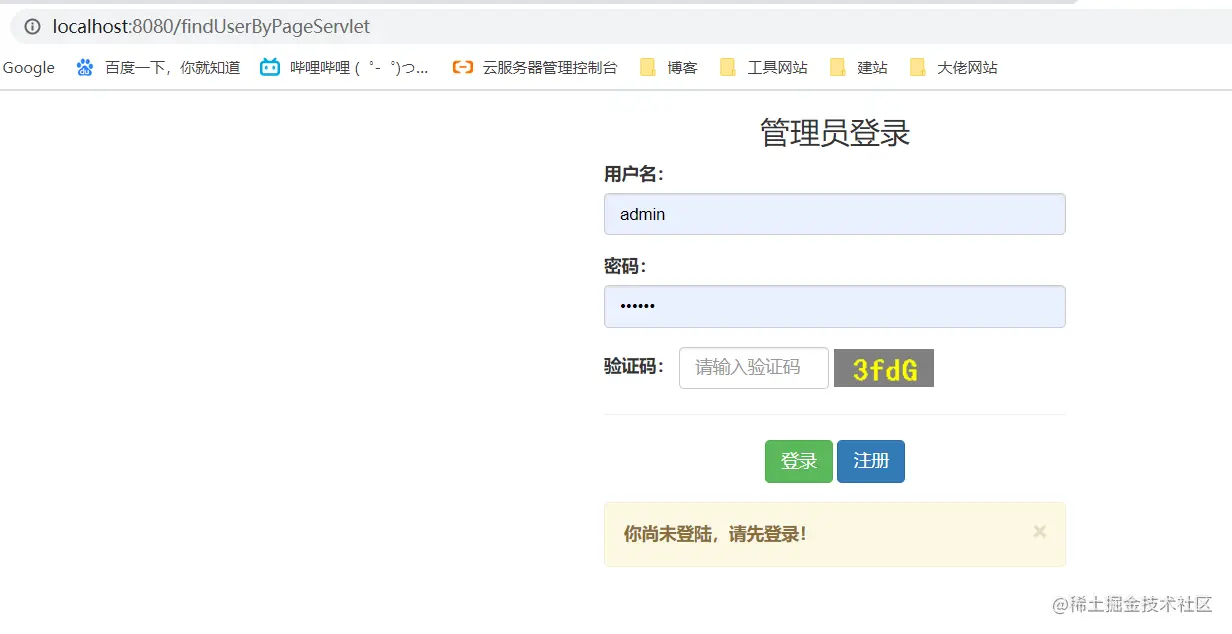
Task: Open the 建站 bookmark folder icon
Action: click(838, 68)
